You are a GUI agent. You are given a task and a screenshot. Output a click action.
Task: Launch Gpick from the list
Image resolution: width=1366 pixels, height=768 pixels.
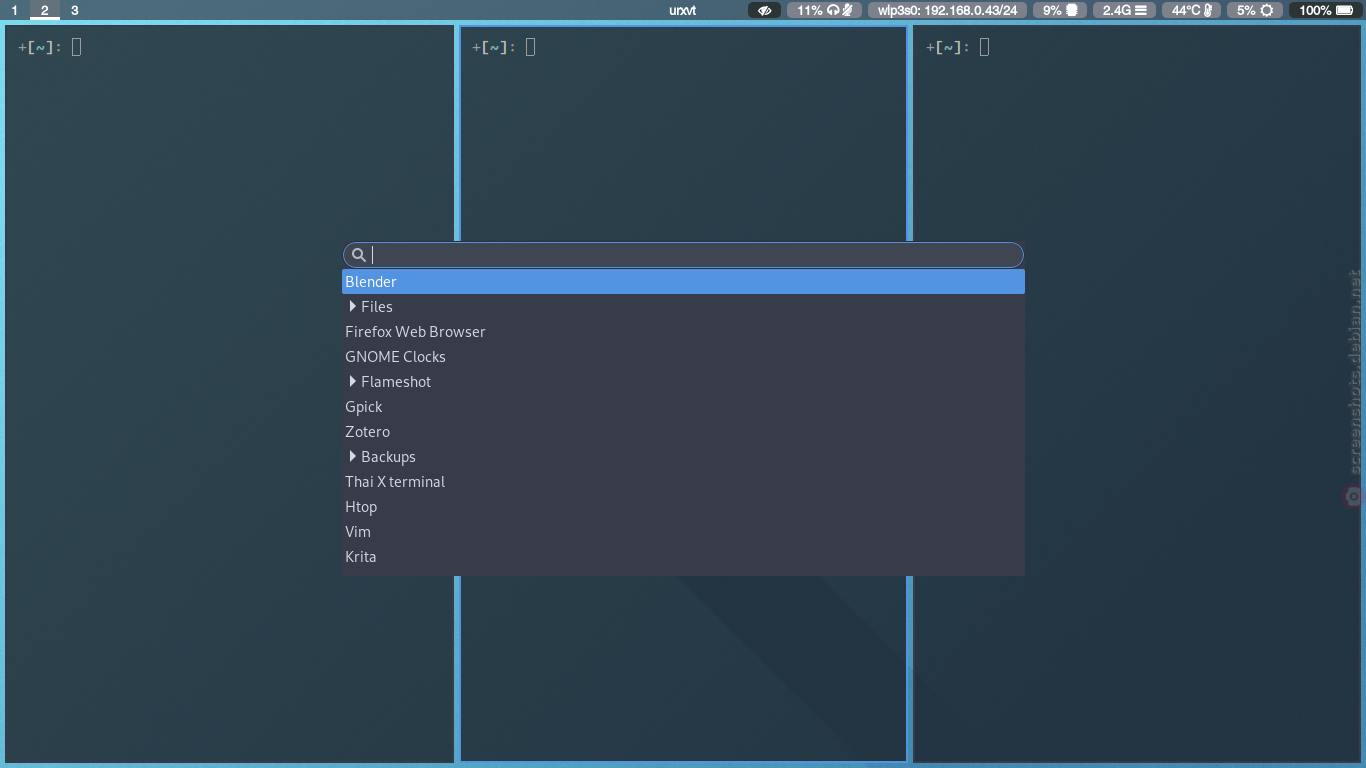(683, 407)
